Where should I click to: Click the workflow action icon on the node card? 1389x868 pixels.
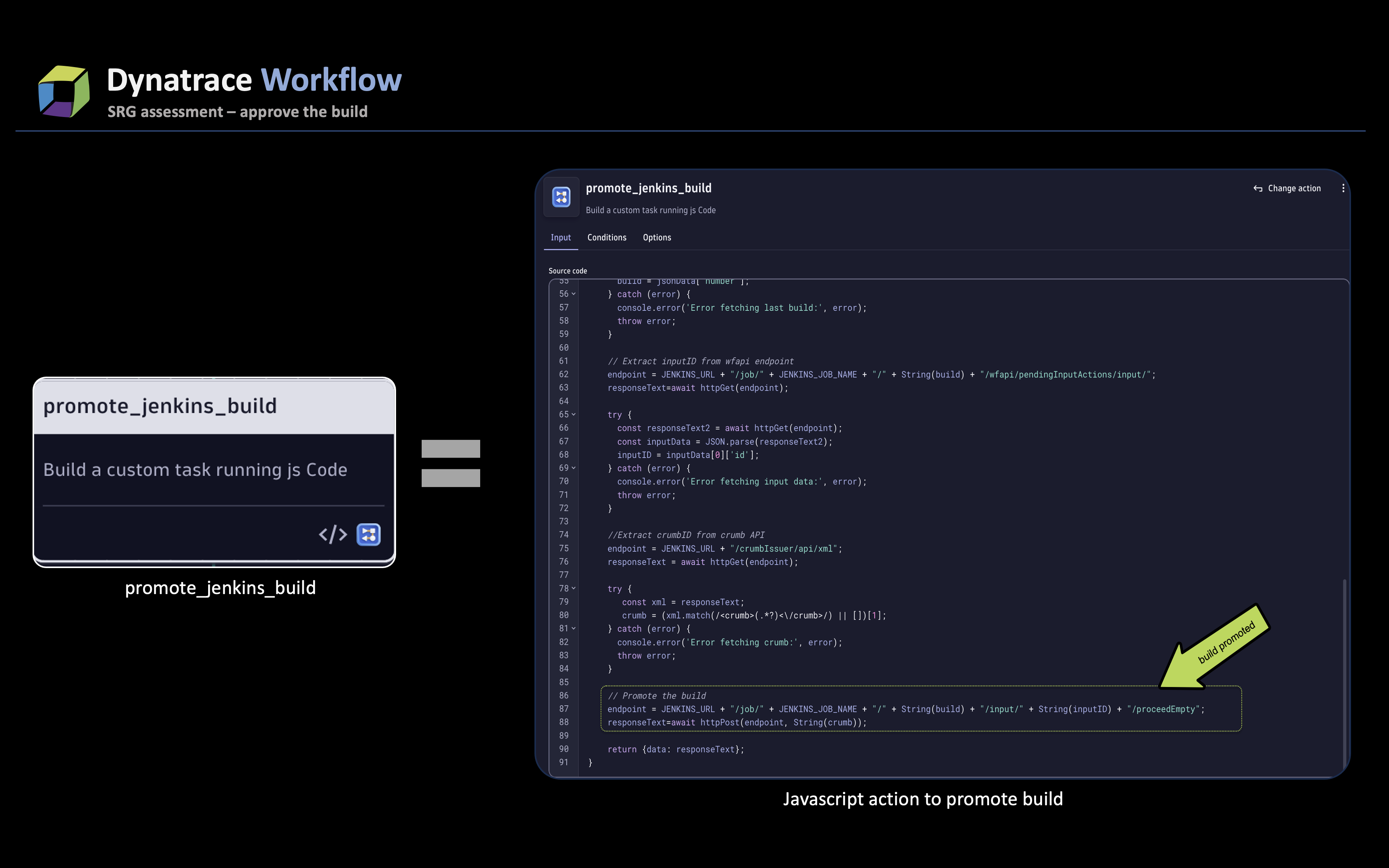369,534
